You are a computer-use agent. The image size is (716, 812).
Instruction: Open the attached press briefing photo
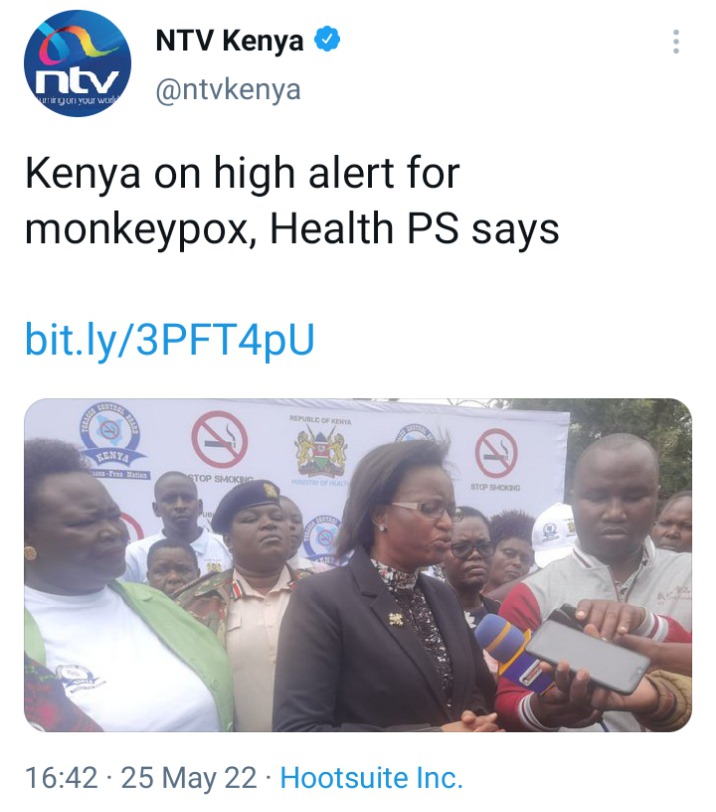pyautogui.click(x=358, y=564)
